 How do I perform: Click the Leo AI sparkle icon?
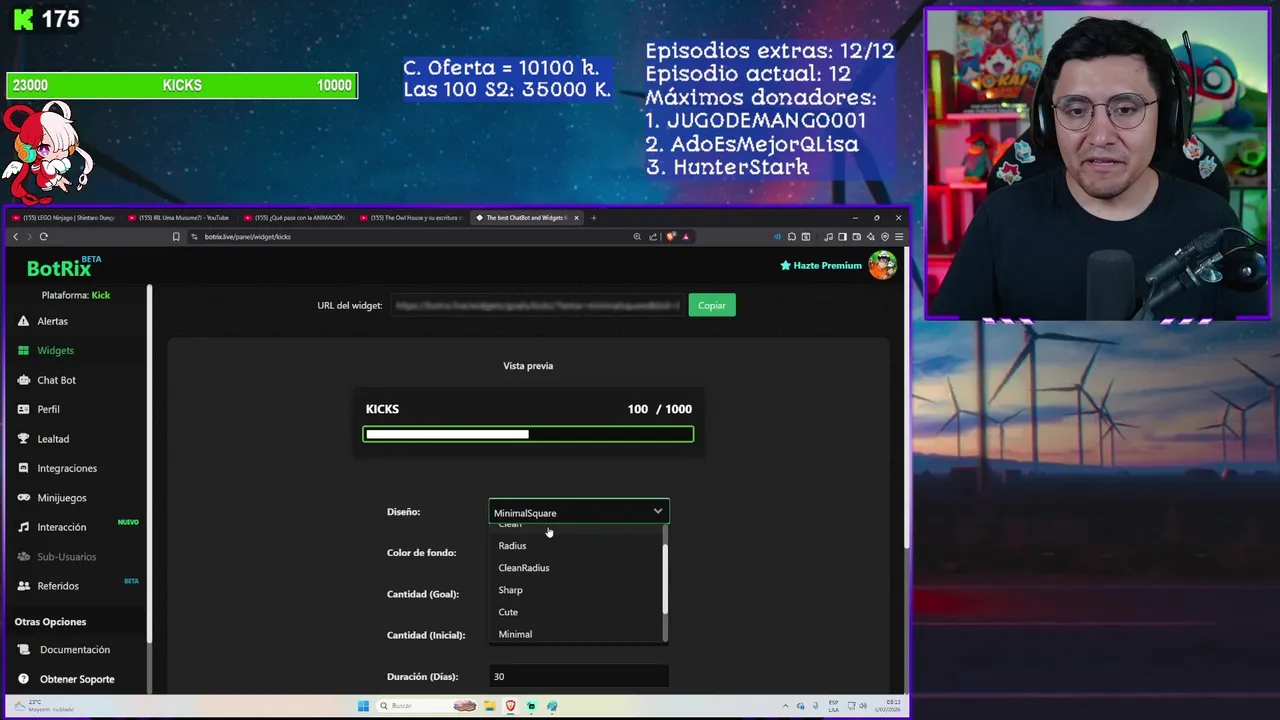click(x=871, y=237)
